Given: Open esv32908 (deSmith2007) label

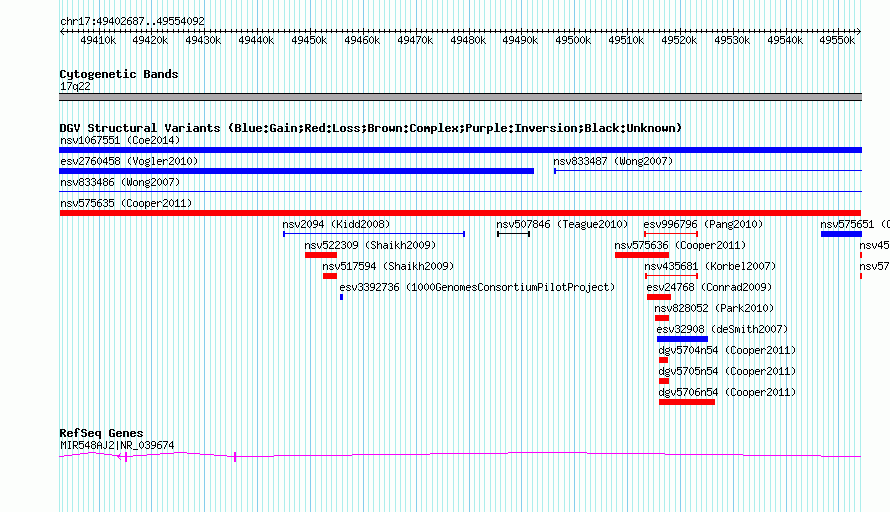Looking at the screenshot, I should [x=722, y=329].
